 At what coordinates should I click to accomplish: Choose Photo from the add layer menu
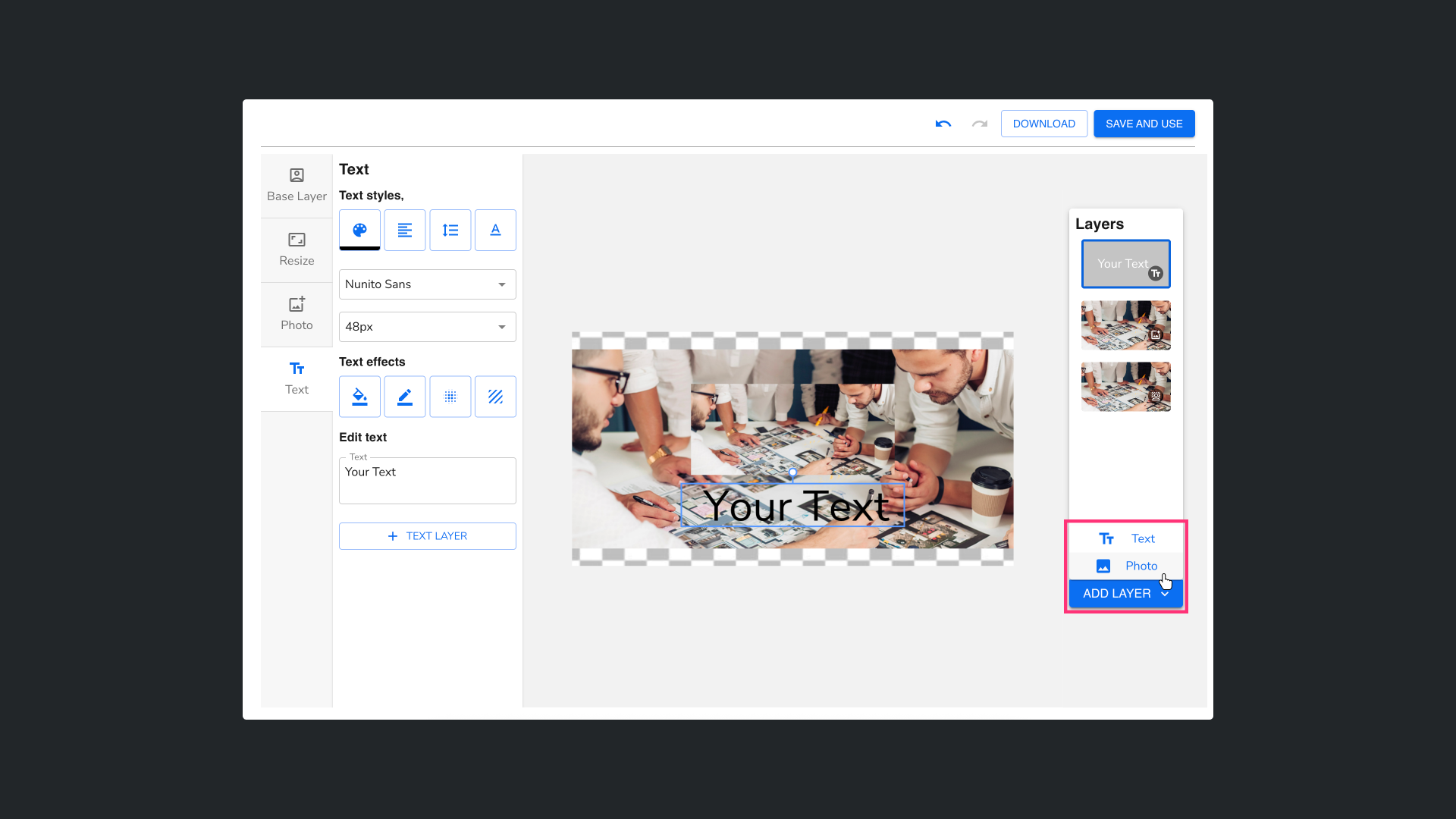(x=1126, y=566)
